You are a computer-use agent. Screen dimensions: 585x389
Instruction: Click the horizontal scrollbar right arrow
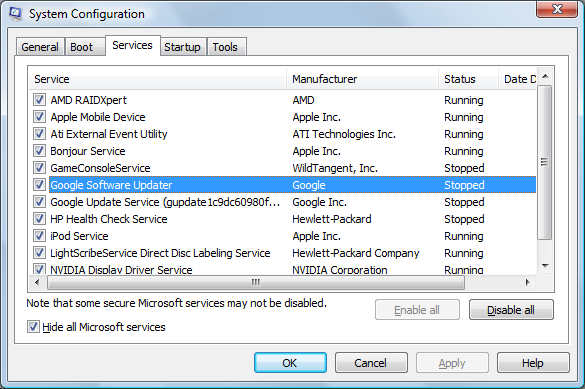pos(527,282)
